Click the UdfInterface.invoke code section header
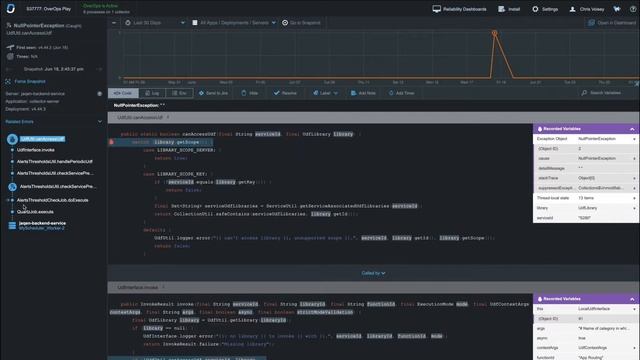The width and height of the screenshot is (640, 360). click(320, 287)
